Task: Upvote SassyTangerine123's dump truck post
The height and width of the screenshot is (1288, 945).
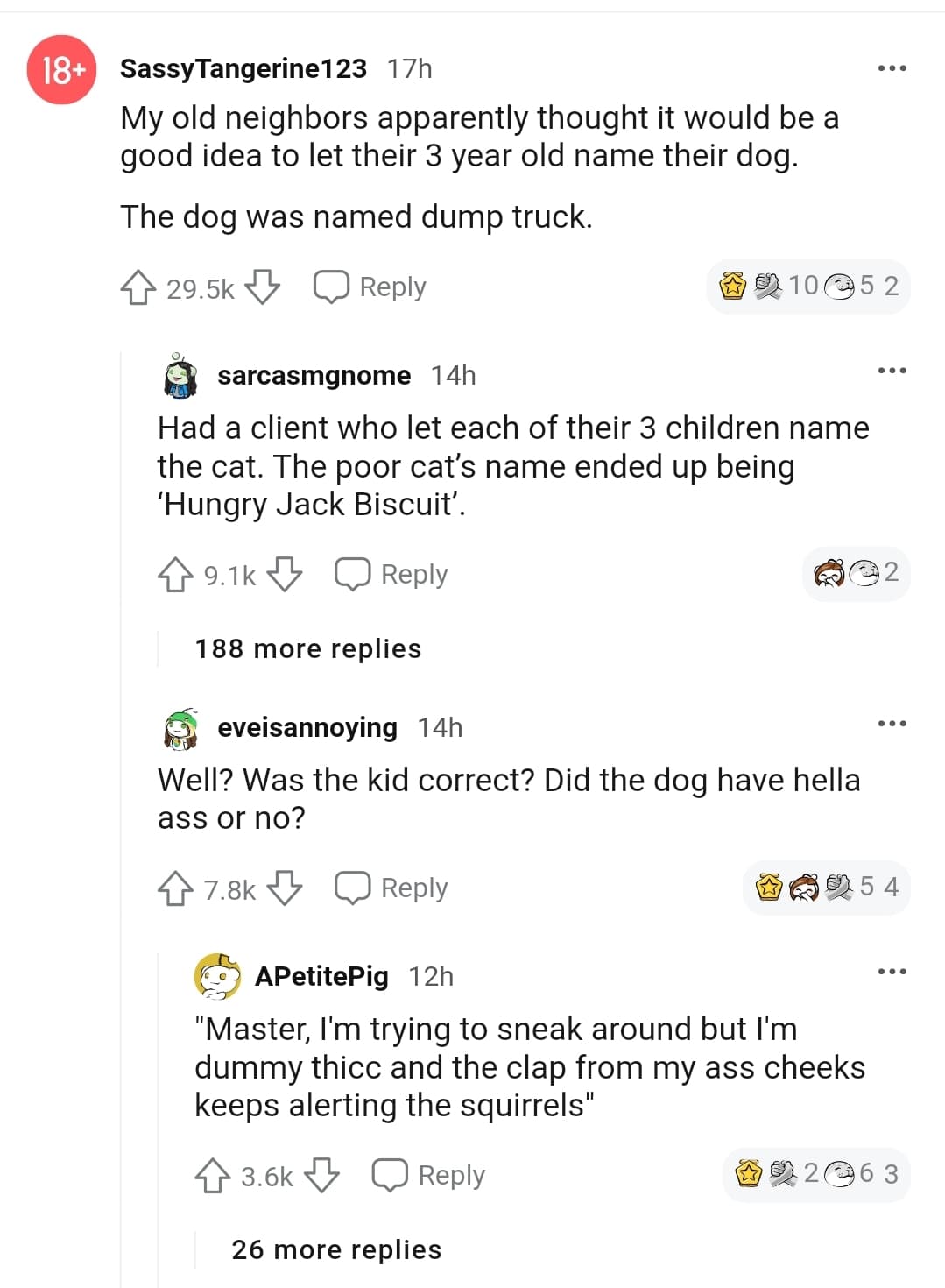Action: click(140, 287)
